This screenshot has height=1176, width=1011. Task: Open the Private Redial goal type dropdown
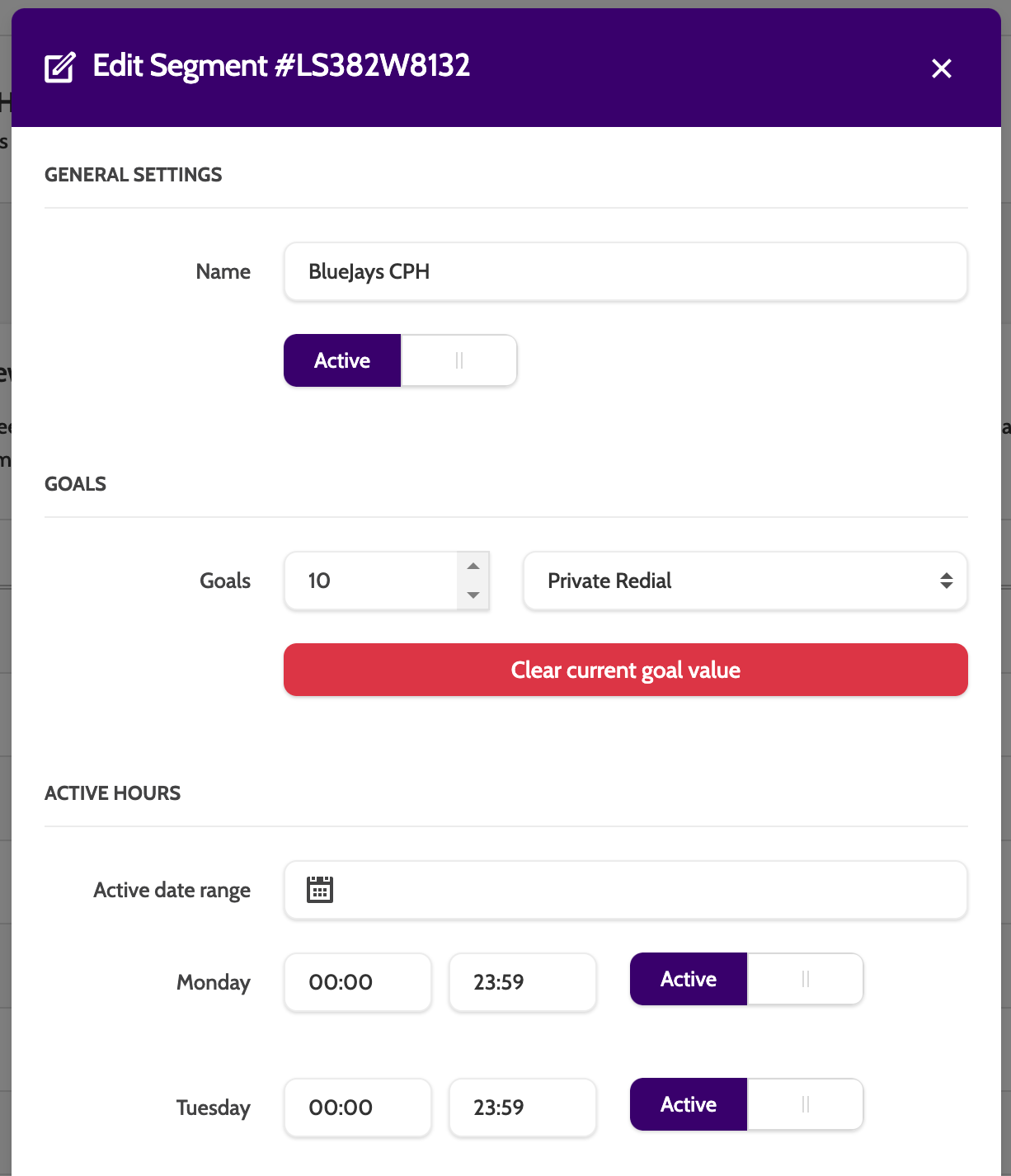click(x=745, y=581)
